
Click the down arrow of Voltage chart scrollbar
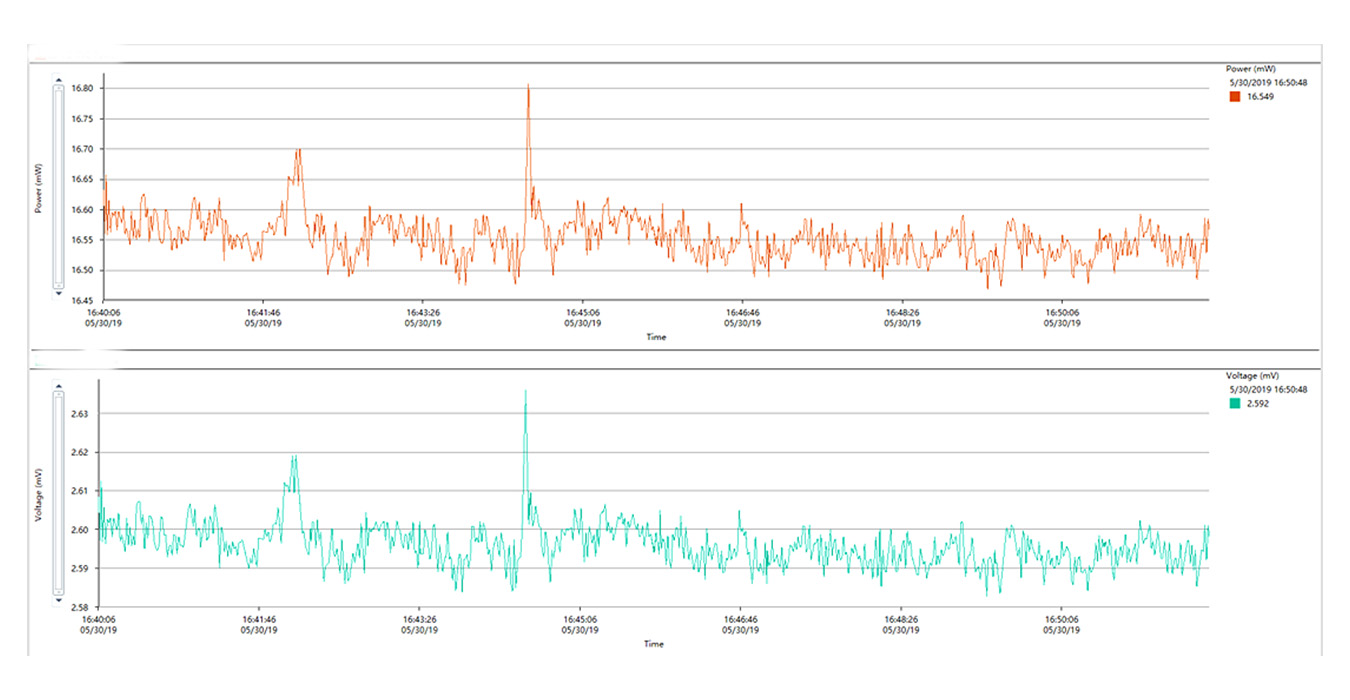coord(58,602)
